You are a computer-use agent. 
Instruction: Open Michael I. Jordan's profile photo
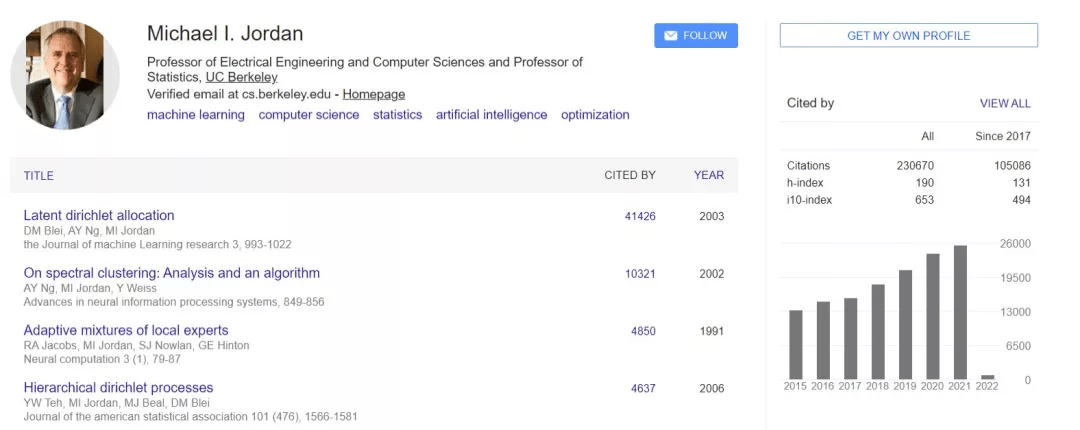(x=65, y=75)
